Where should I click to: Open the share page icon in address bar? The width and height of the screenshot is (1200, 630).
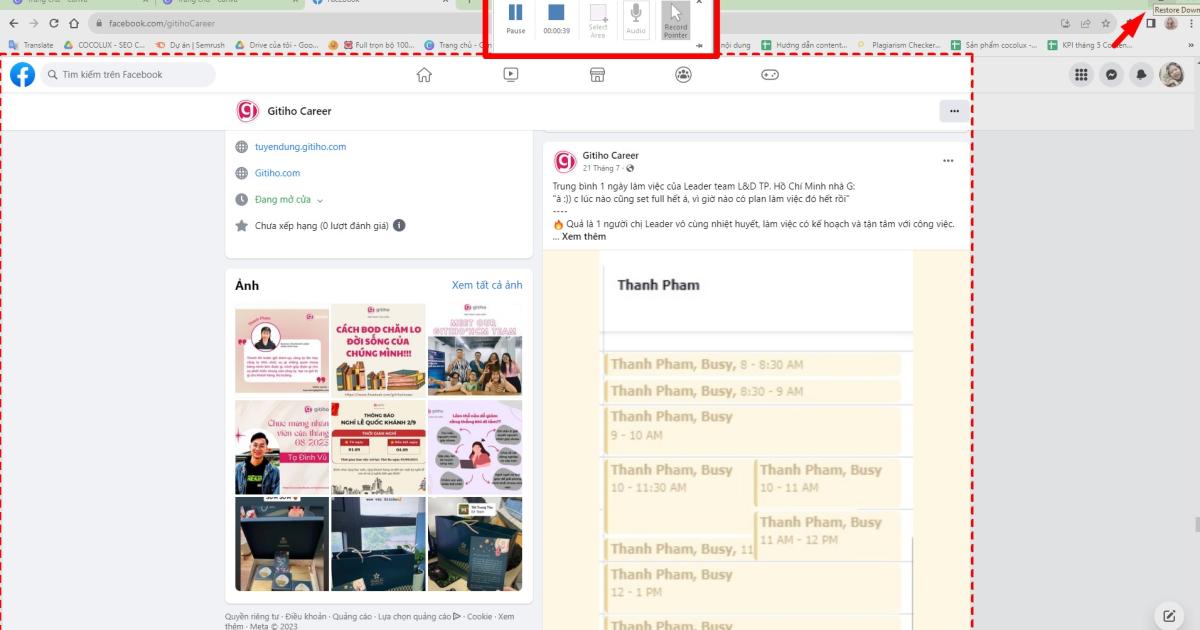point(1086,23)
